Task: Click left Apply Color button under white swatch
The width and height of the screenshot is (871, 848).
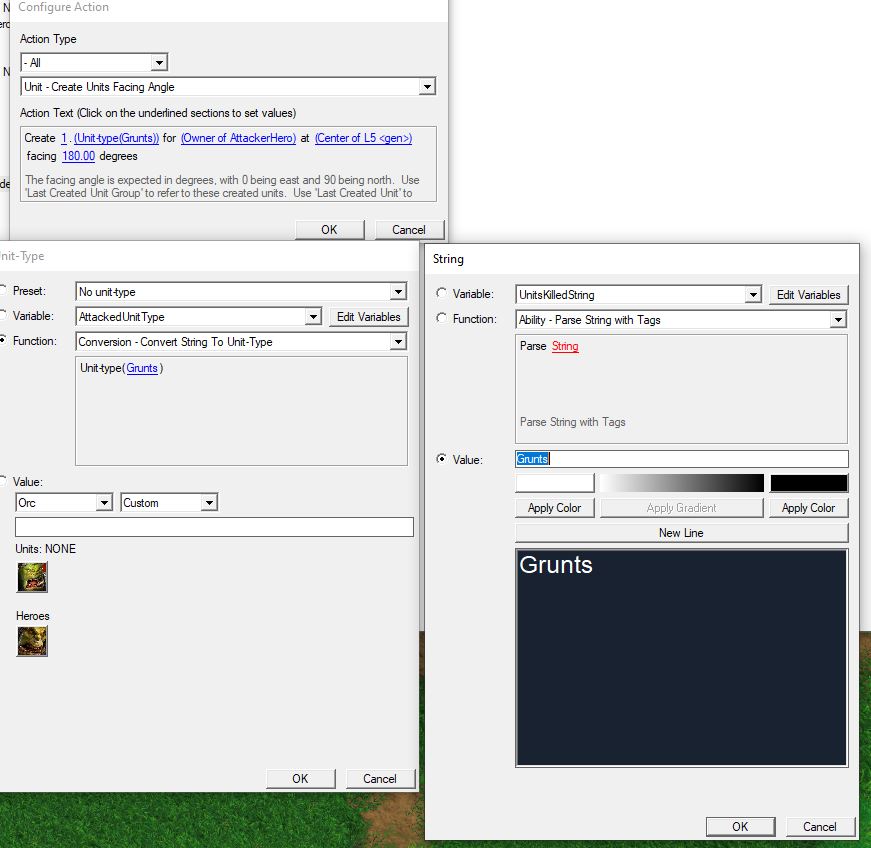Action: 555,508
